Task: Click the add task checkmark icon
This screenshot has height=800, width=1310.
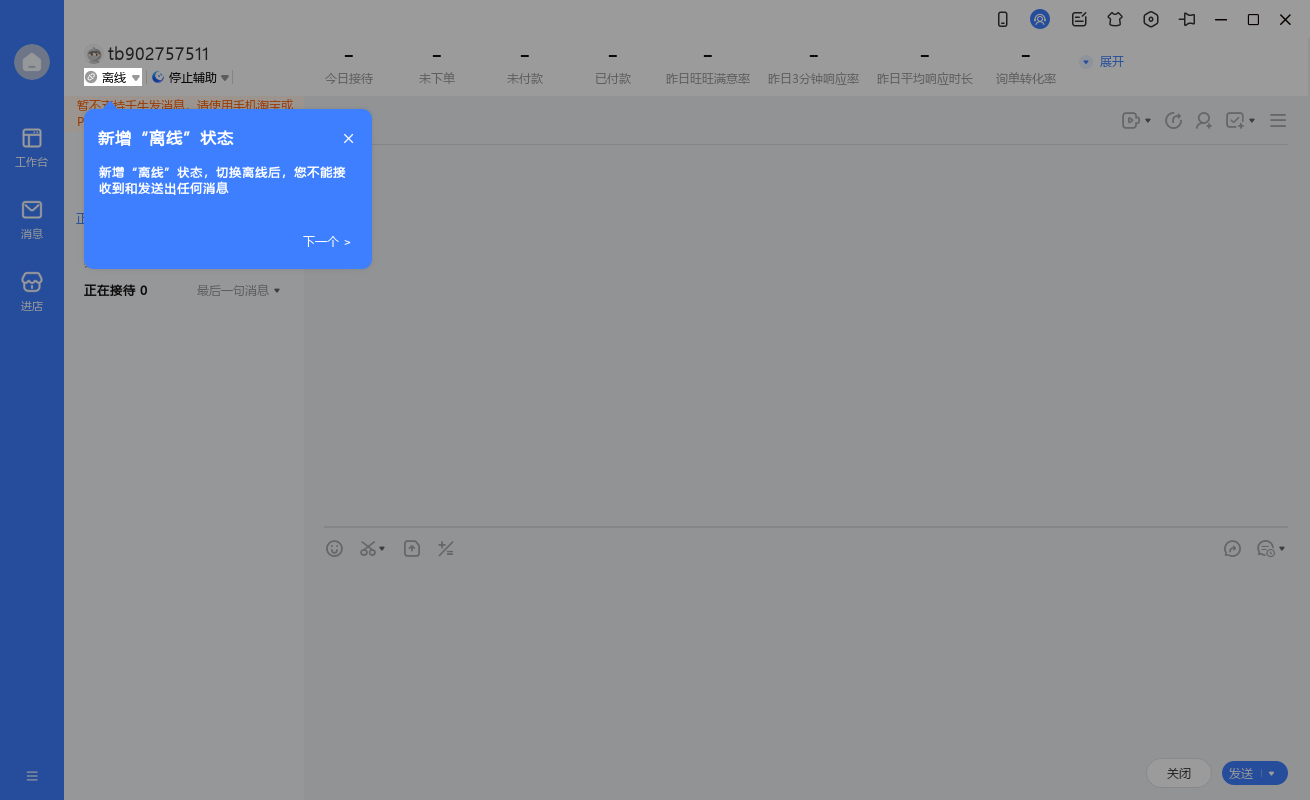Action: 1235,120
